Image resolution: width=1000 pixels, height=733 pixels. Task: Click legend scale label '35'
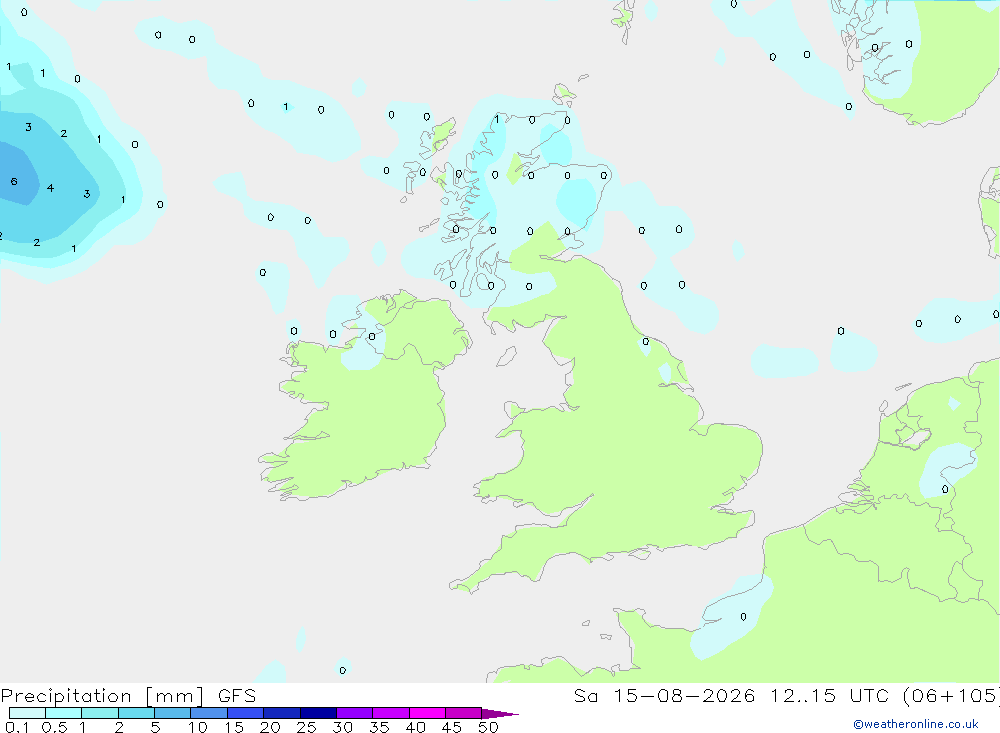coord(379,727)
